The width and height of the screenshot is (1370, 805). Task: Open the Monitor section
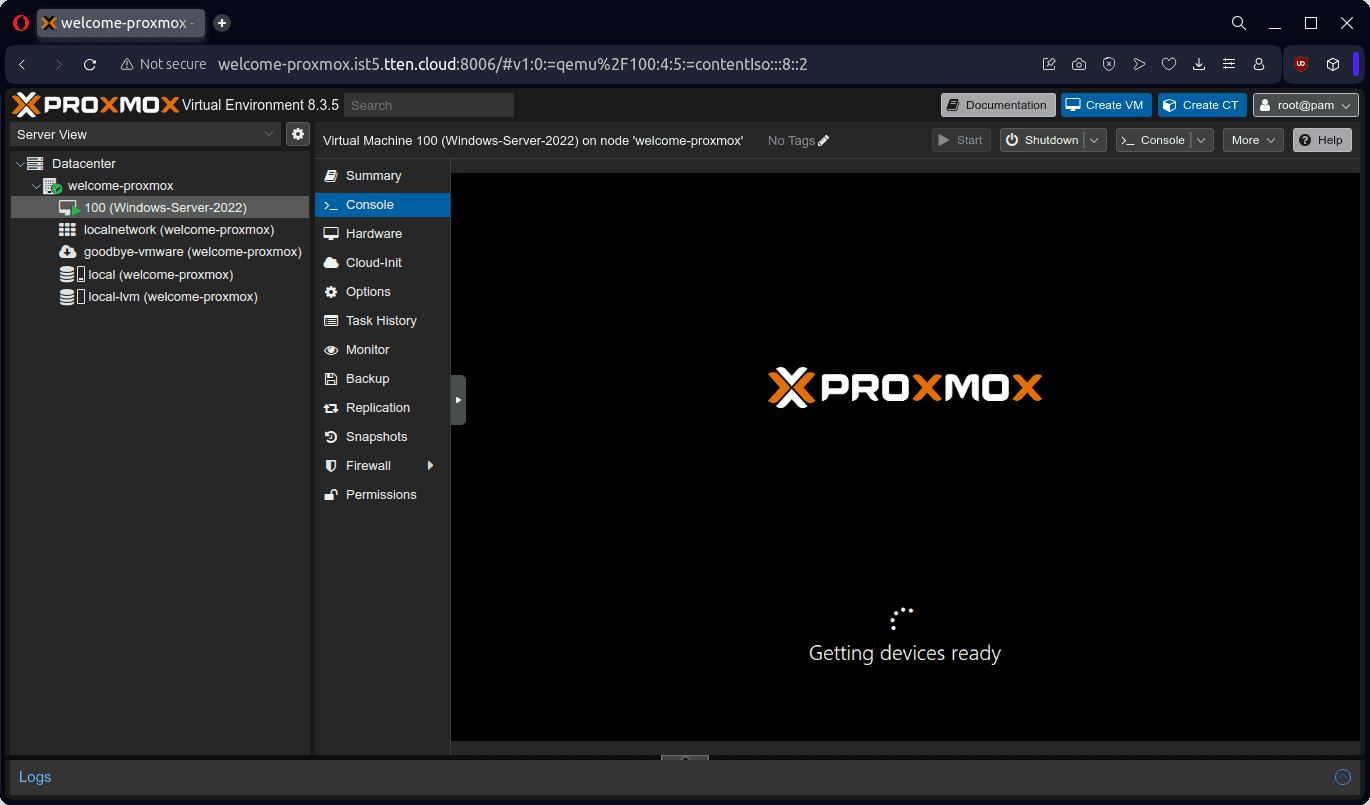pyautogui.click(x=382, y=350)
